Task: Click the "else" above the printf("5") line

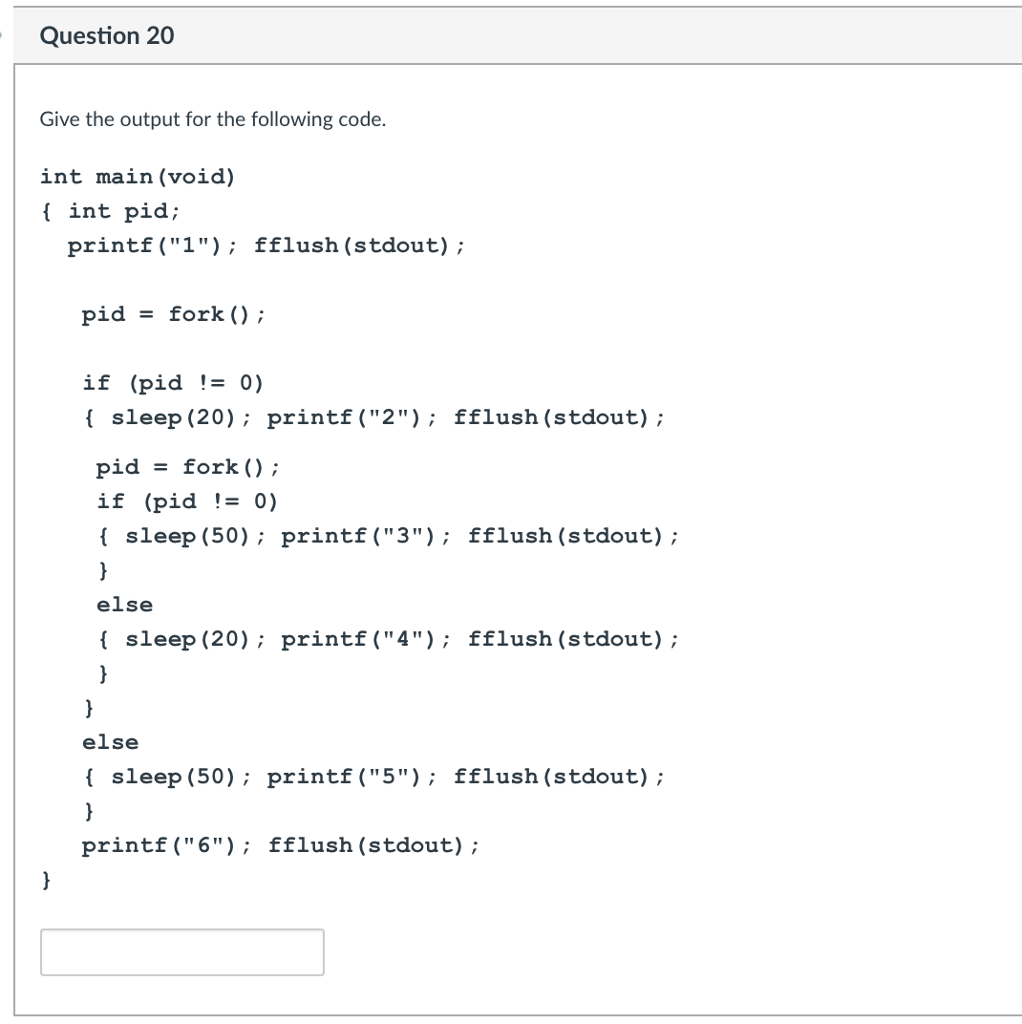Action: coord(111,742)
